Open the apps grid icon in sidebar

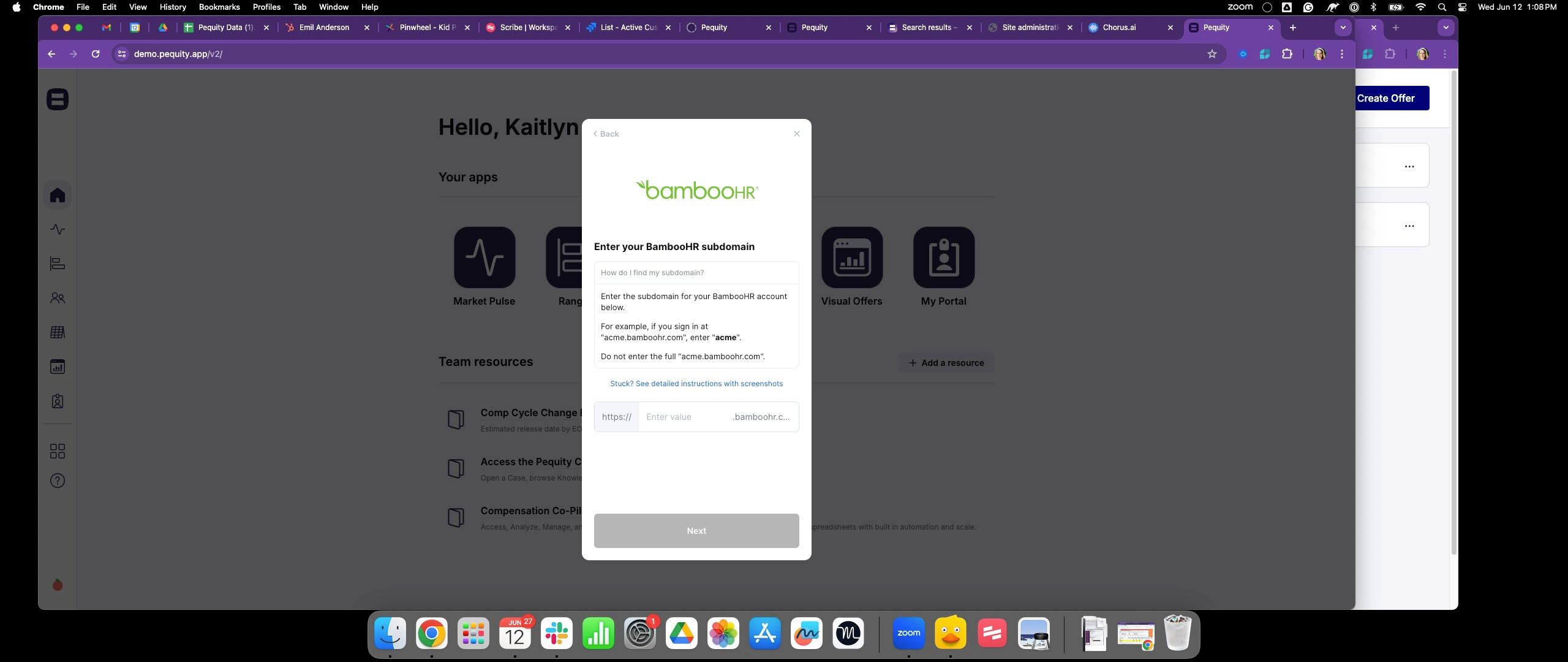[x=58, y=451]
